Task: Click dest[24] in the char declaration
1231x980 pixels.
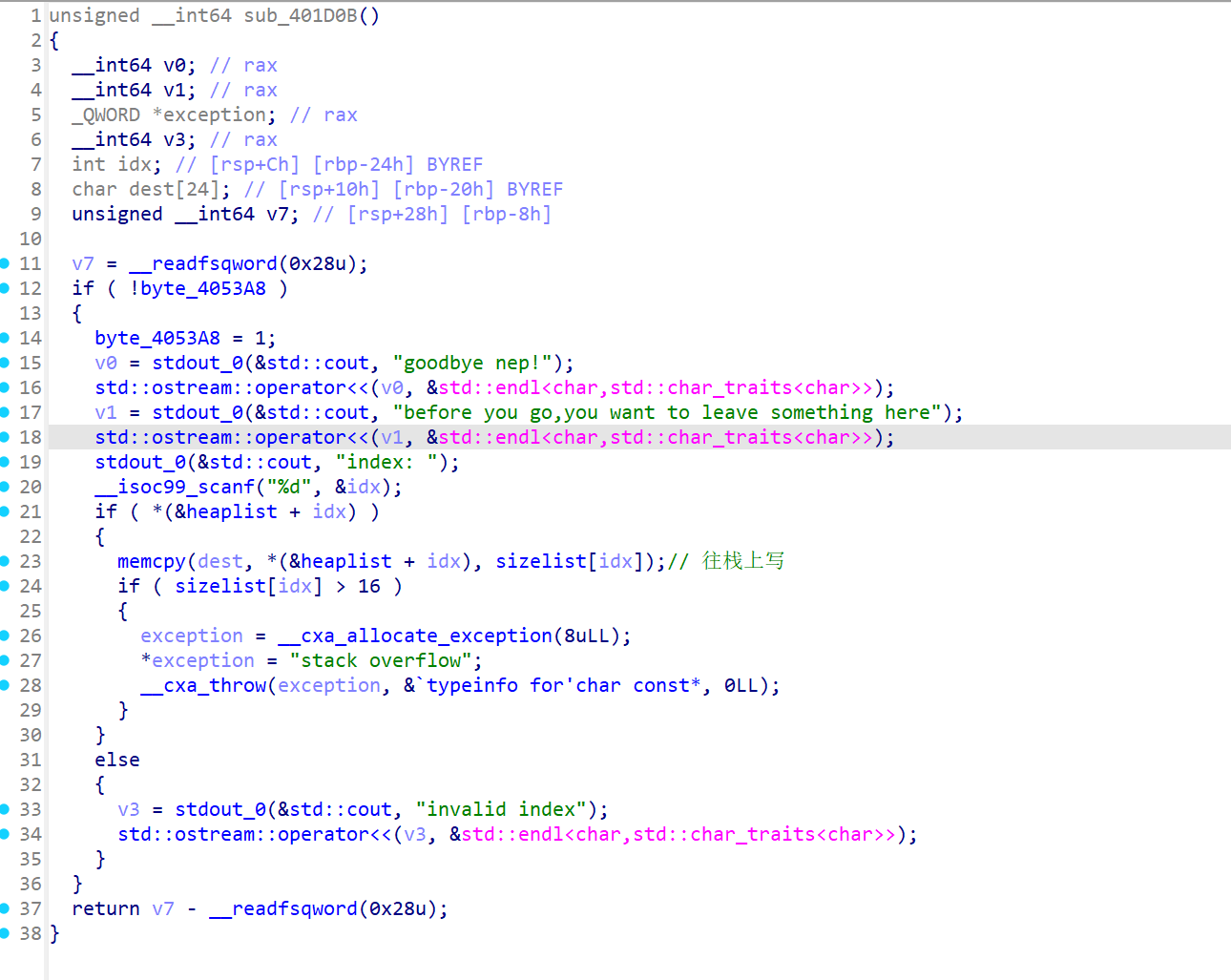Action: coord(175,189)
